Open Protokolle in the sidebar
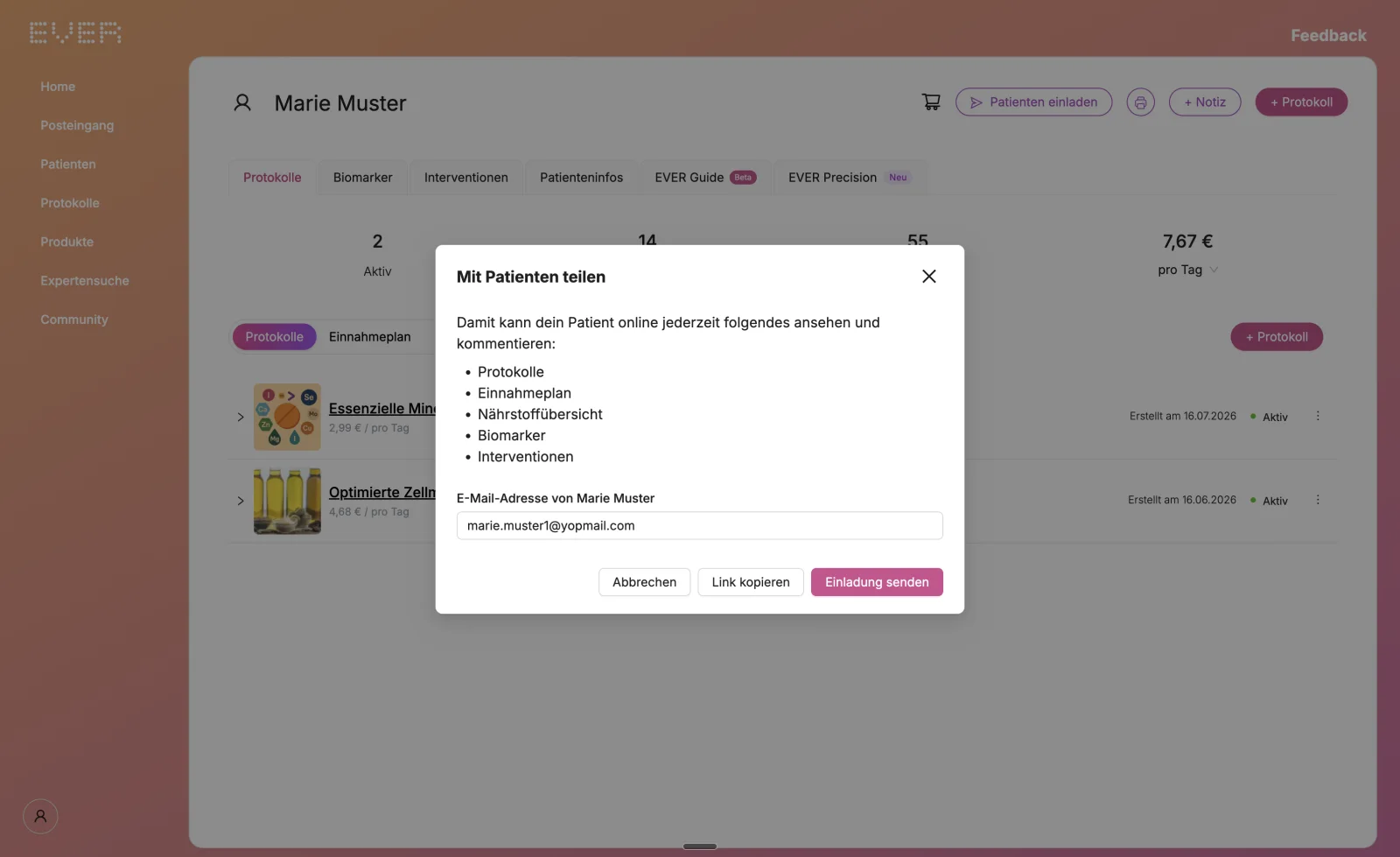1400x857 pixels. (70, 203)
